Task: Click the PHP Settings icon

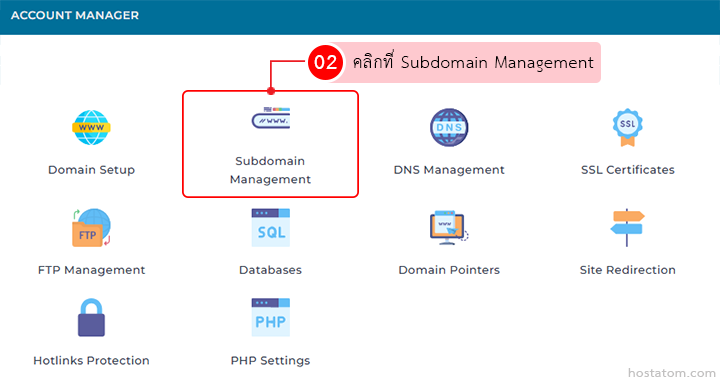Action: pos(270,318)
